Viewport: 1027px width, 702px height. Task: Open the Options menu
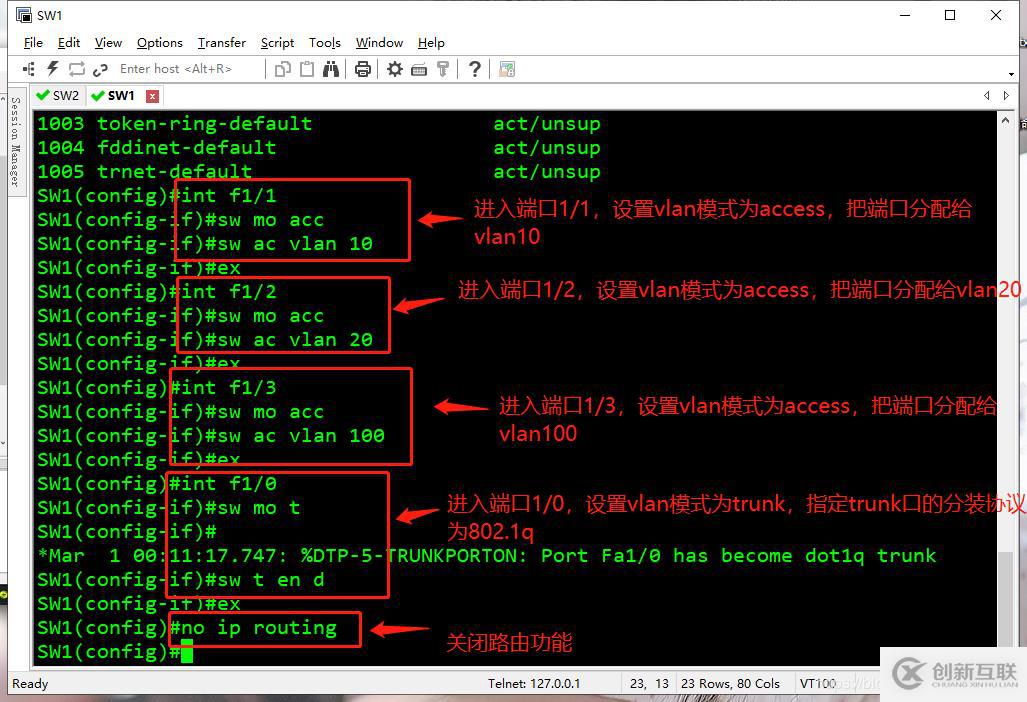coord(160,43)
